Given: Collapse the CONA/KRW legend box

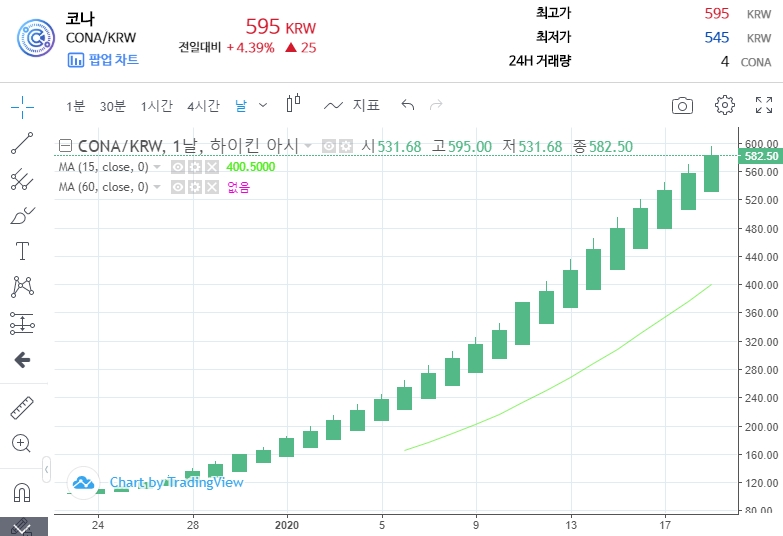Looking at the screenshot, I should point(65,146).
